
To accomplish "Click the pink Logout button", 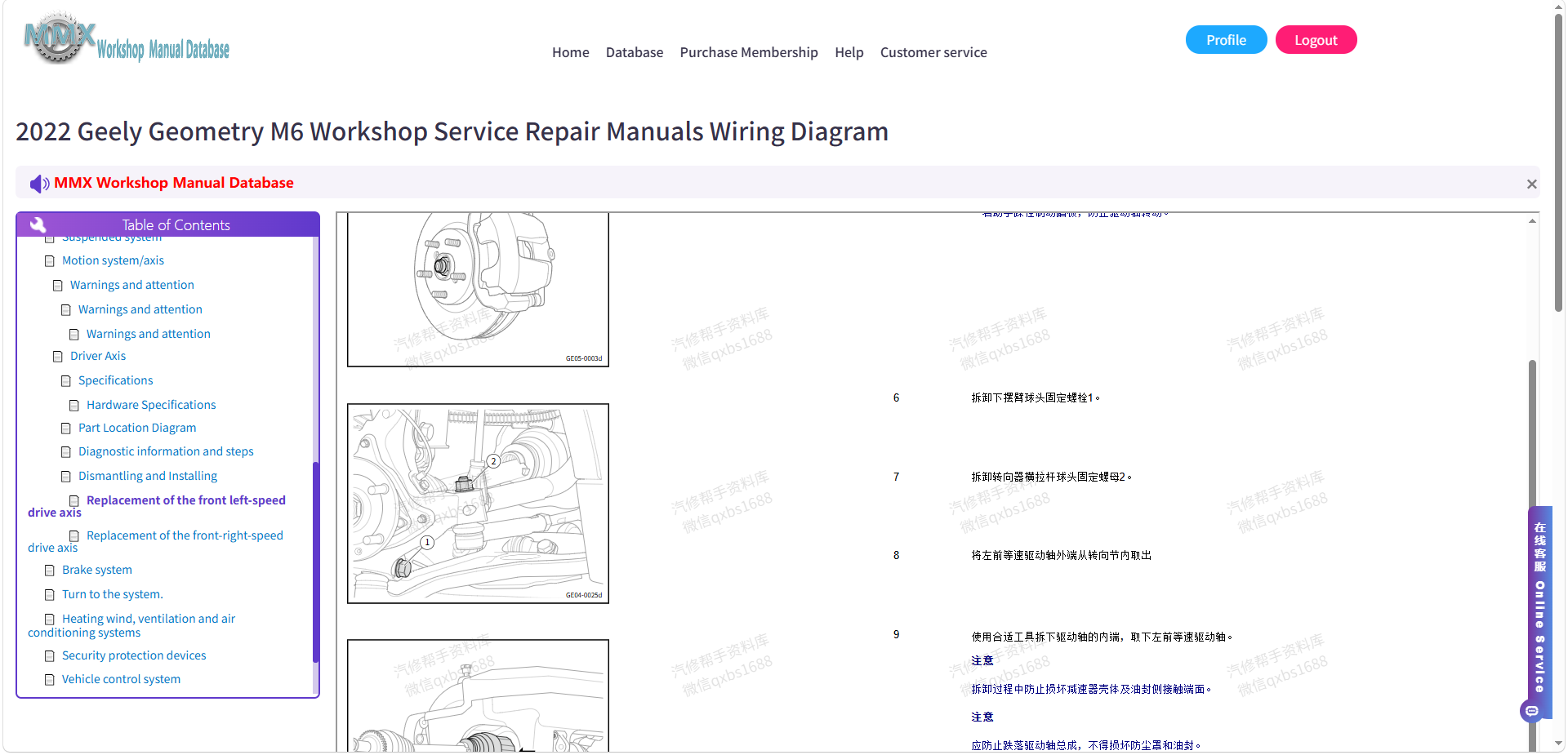I will tap(1316, 40).
